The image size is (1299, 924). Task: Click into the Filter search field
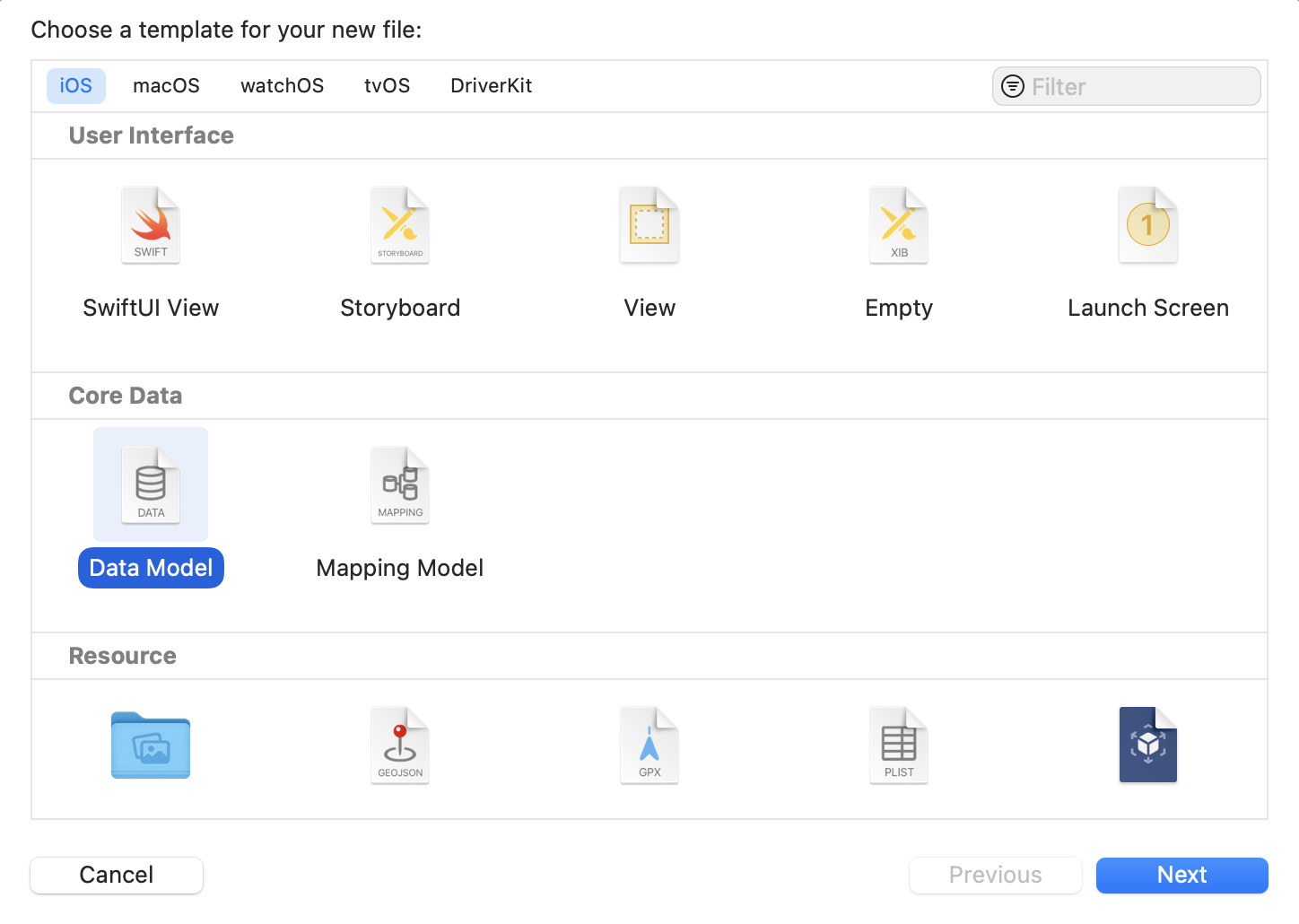(1139, 87)
